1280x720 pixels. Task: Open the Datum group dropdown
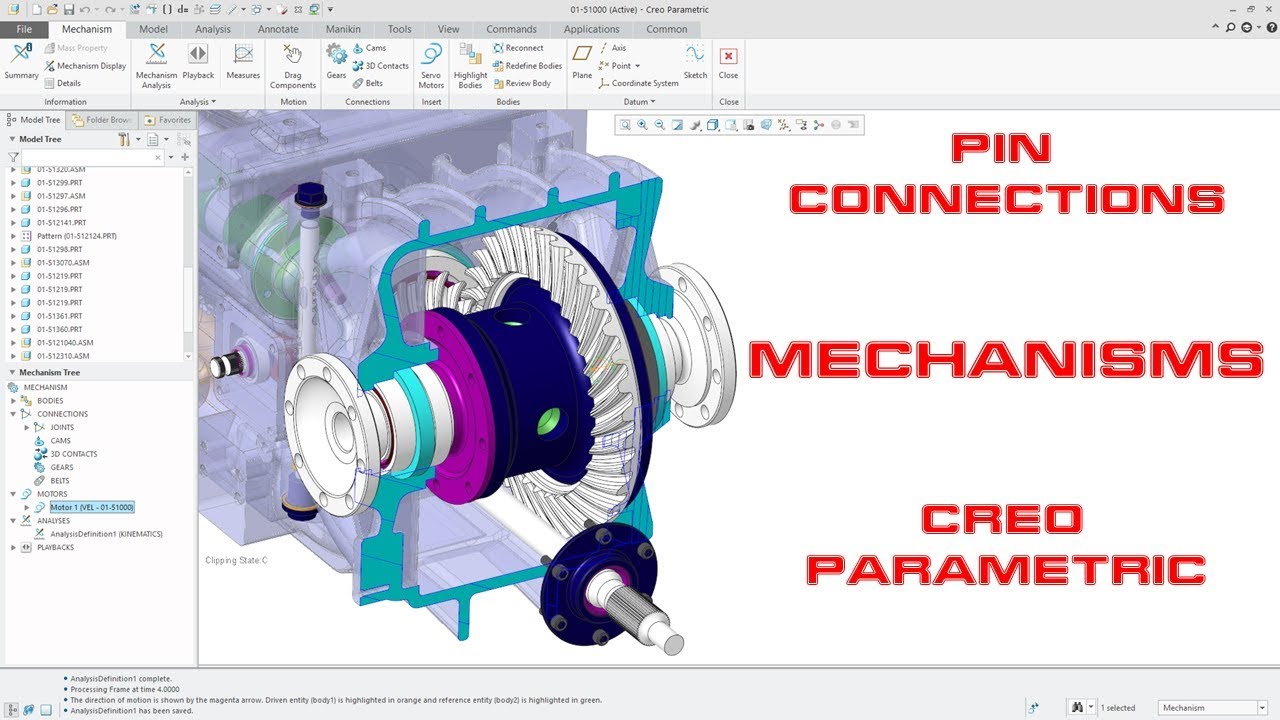click(639, 102)
